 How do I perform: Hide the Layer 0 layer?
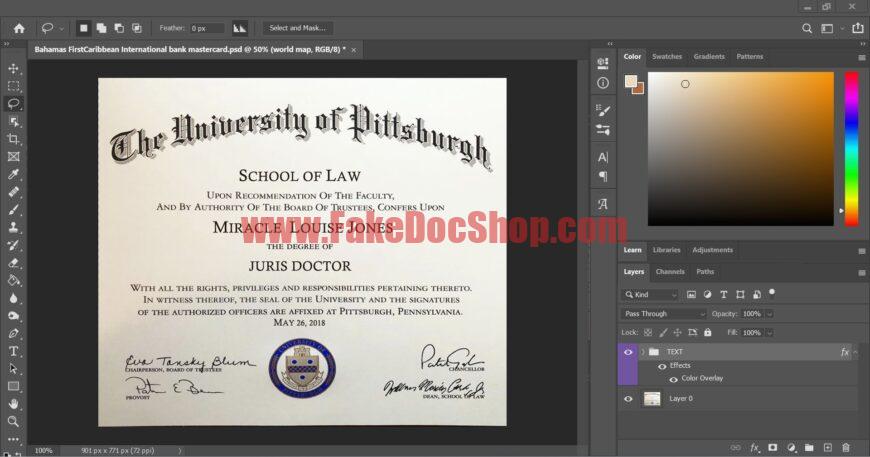[628, 399]
